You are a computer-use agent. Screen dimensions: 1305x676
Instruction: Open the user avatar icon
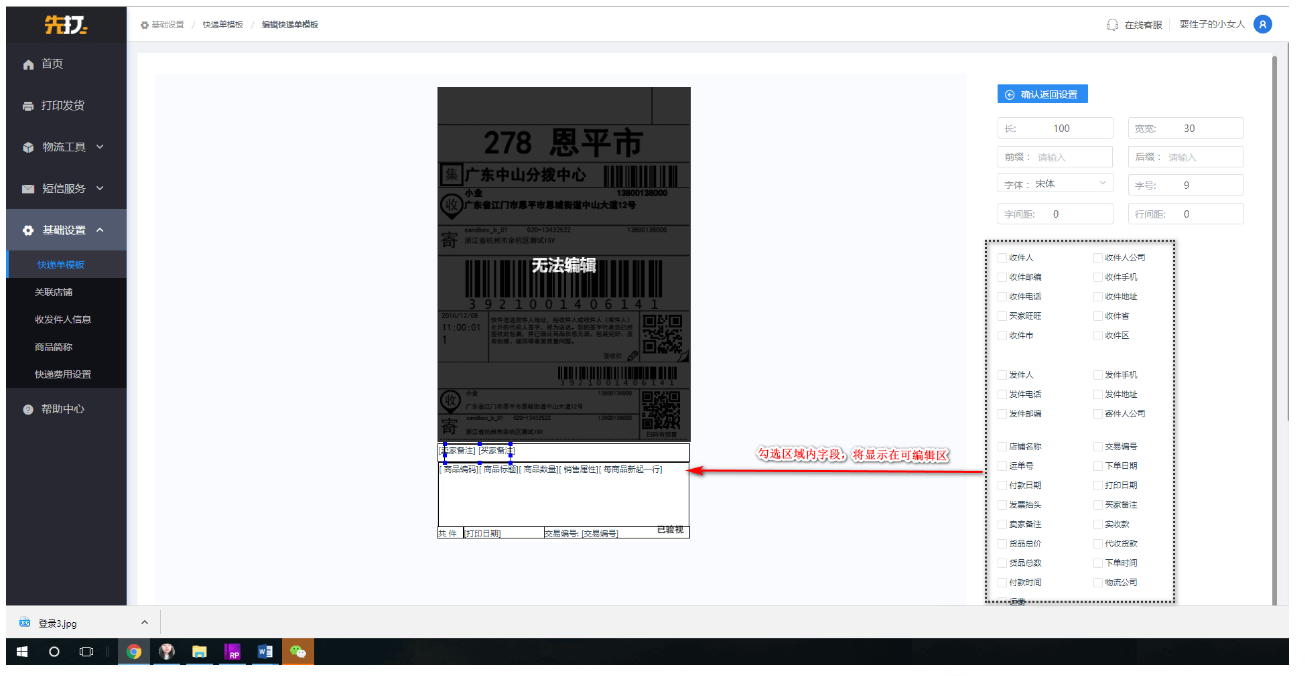1263,24
